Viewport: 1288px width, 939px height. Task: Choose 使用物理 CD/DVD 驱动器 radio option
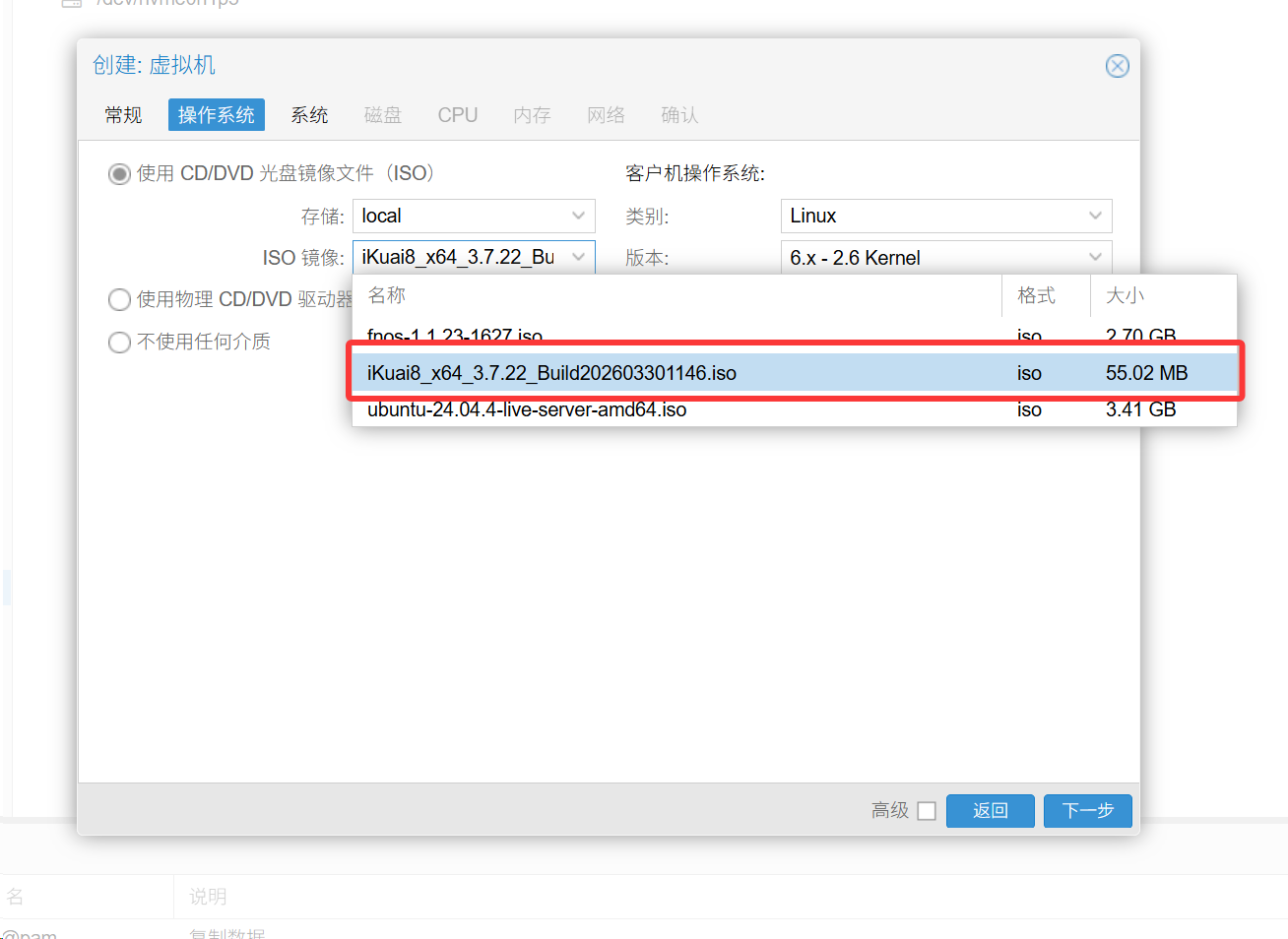click(119, 299)
